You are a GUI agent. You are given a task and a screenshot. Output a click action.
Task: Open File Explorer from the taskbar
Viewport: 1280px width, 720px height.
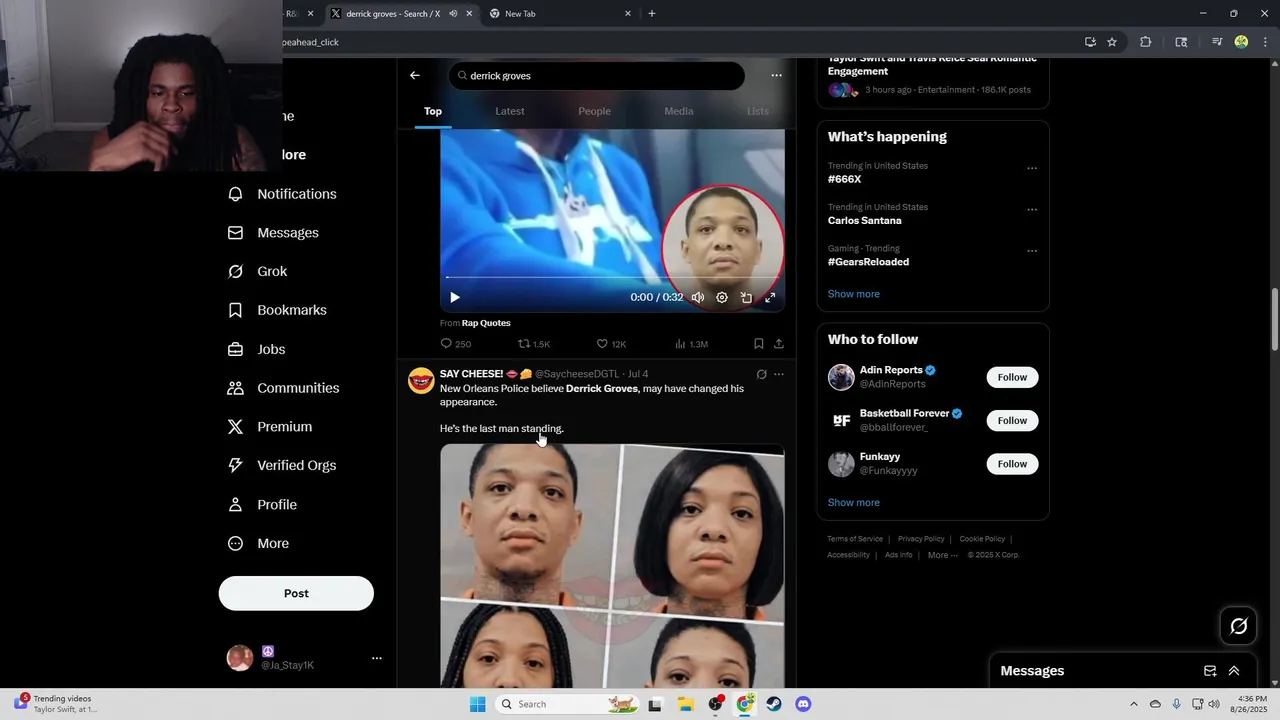coord(686,704)
